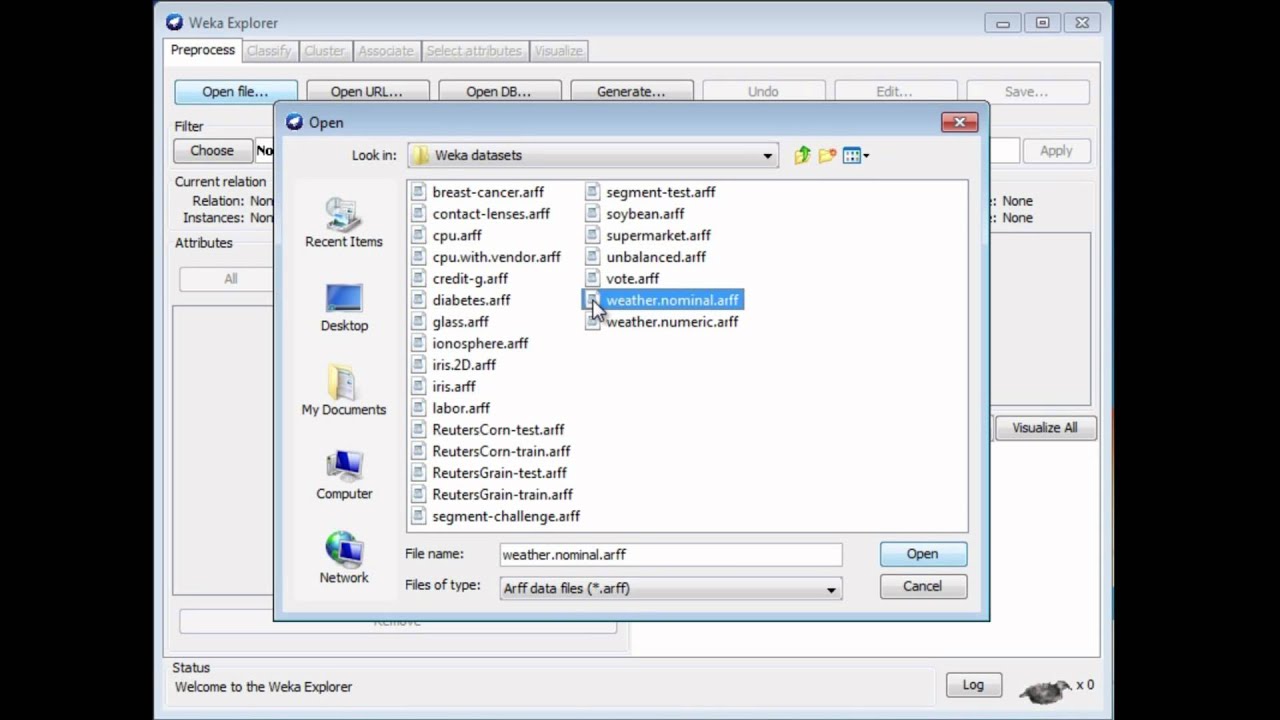The width and height of the screenshot is (1280, 720).
Task: Go to Desktop shortcut
Action: (343, 307)
